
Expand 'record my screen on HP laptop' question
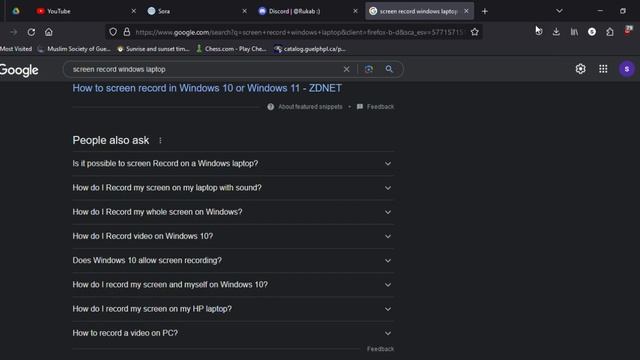[x=233, y=309]
